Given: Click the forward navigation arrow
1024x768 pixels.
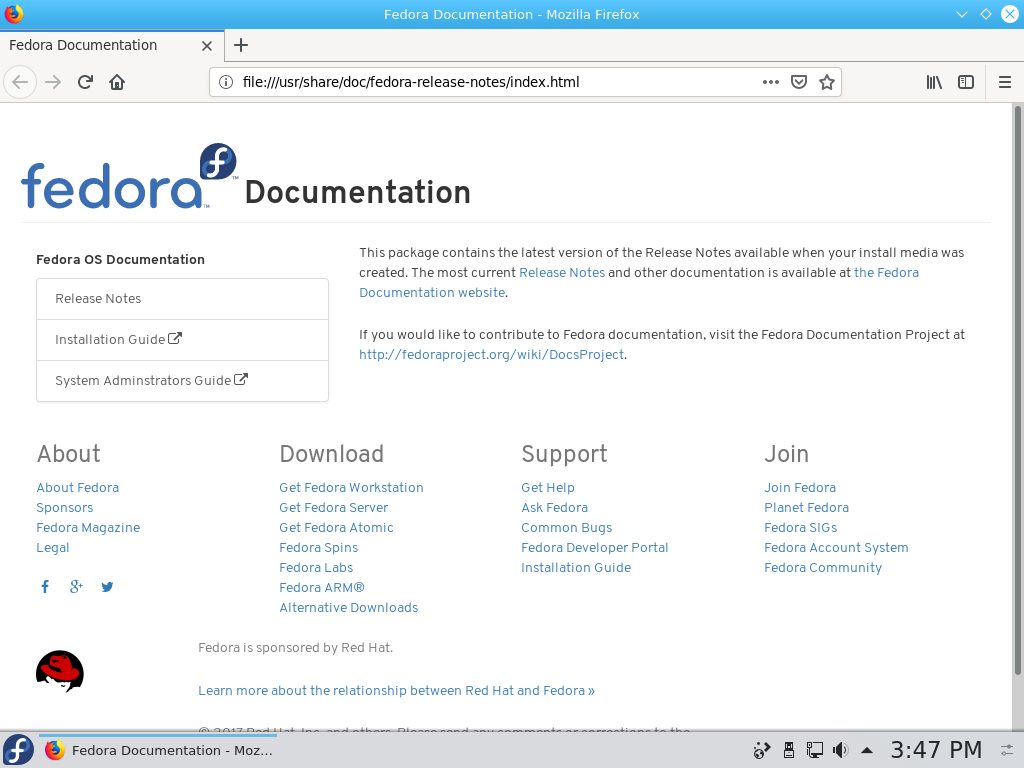Looking at the screenshot, I should [x=53, y=82].
